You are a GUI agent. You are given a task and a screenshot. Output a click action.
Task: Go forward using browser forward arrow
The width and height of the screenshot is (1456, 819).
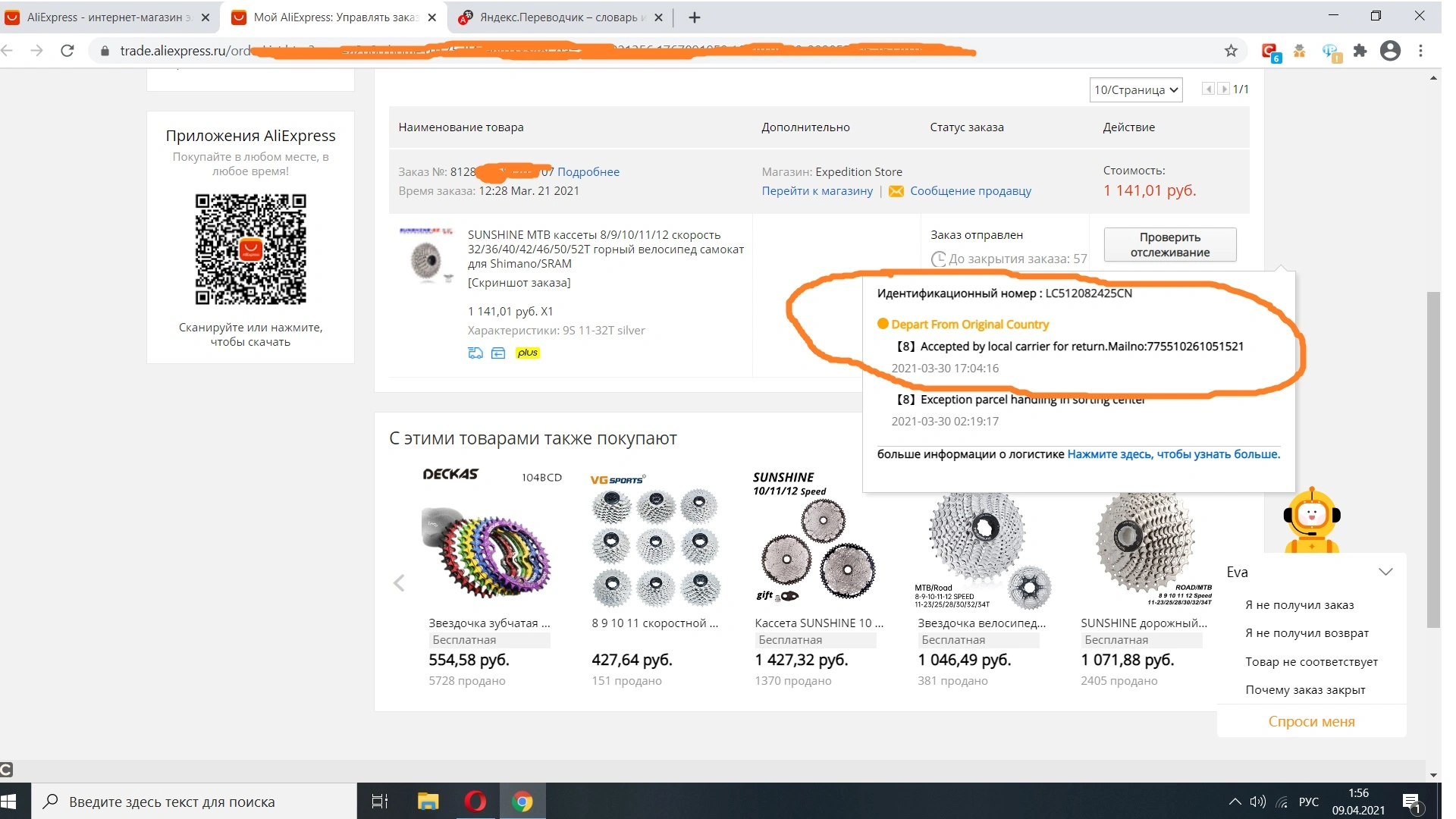pyautogui.click(x=36, y=51)
